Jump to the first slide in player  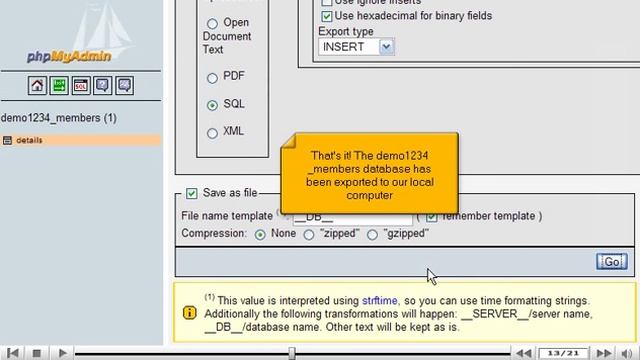(13, 353)
